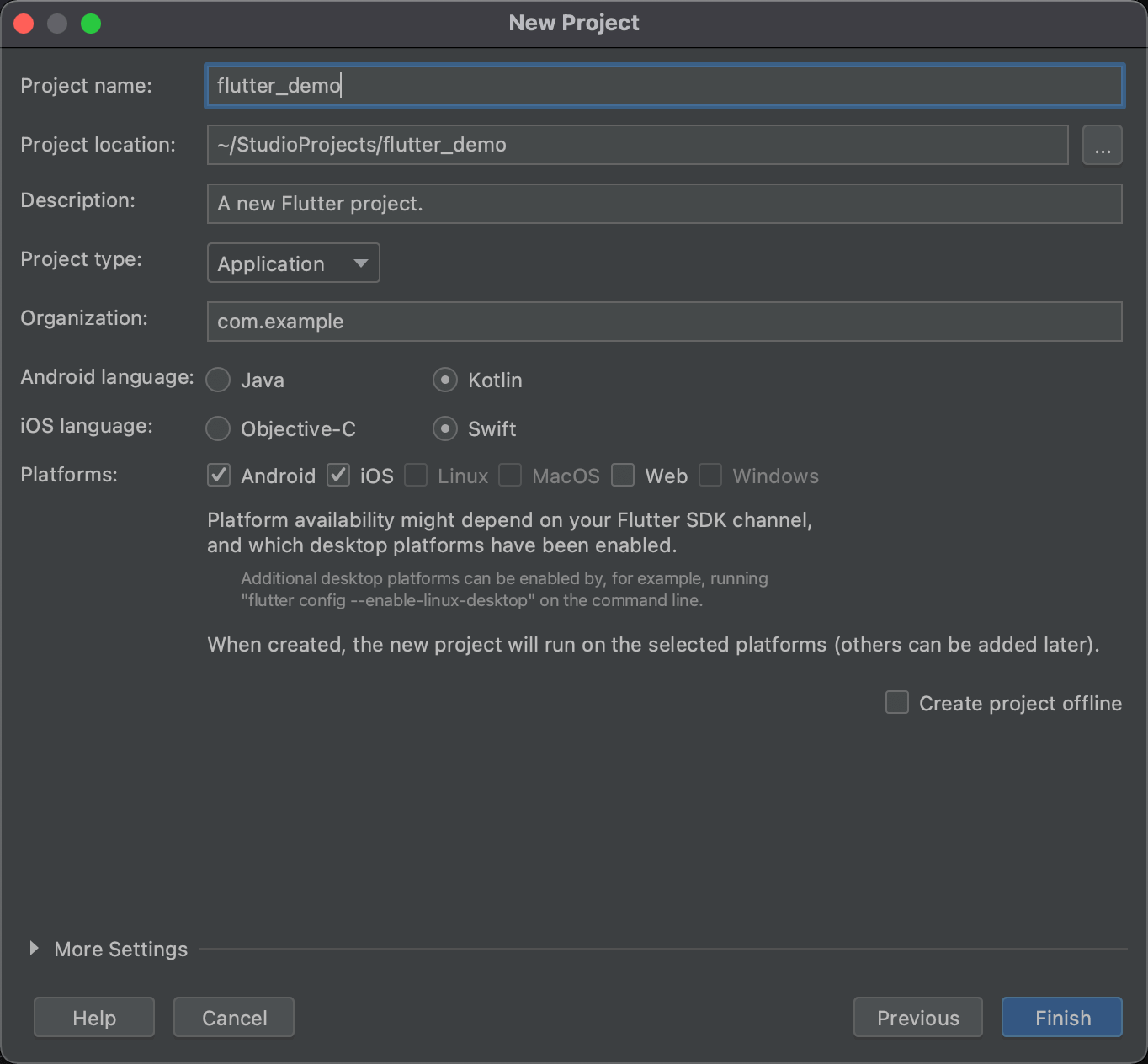This screenshot has height=1064, width=1148.
Task: Focus the Description input field
Action: [x=663, y=204]
